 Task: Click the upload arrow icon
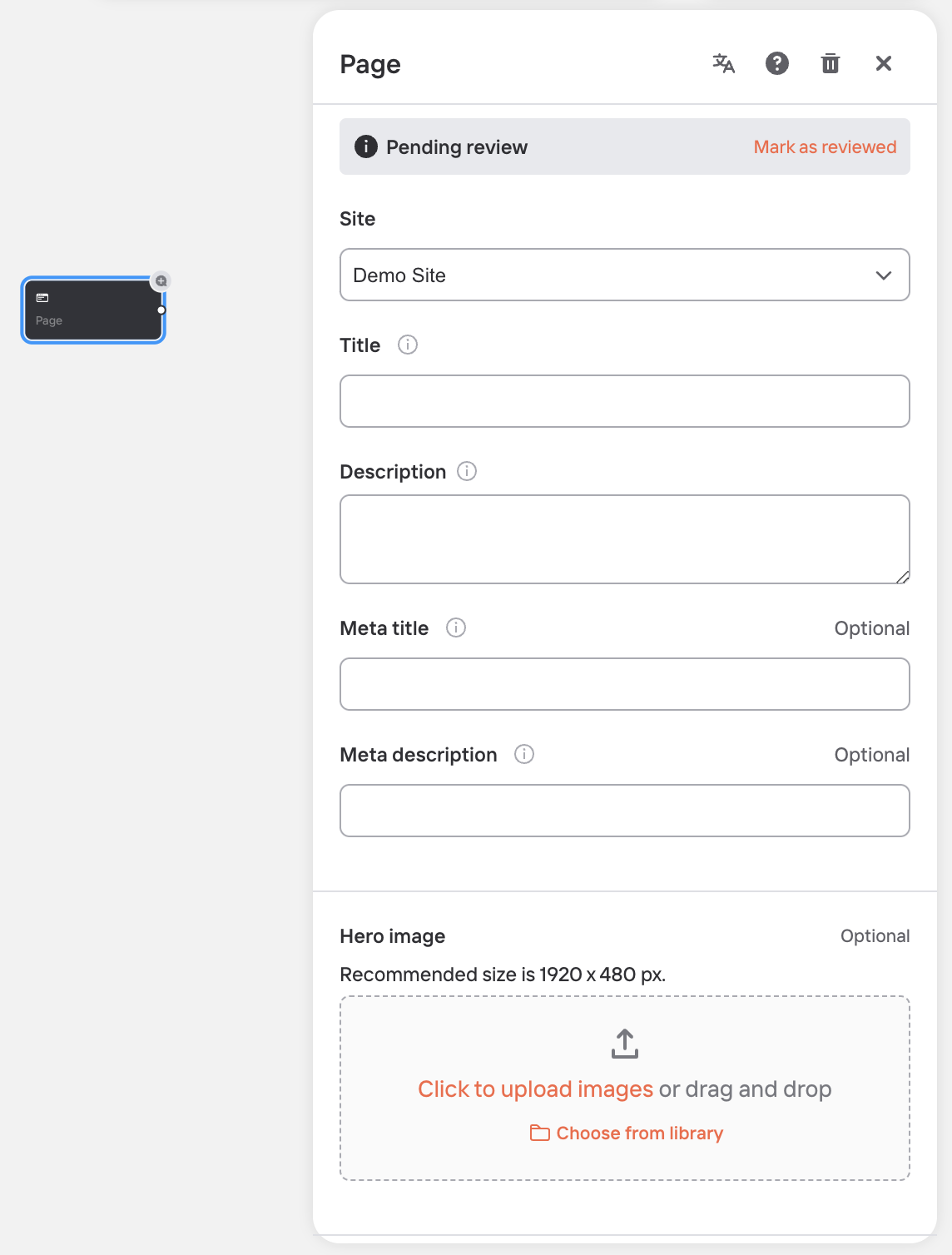click(625, 1044)
